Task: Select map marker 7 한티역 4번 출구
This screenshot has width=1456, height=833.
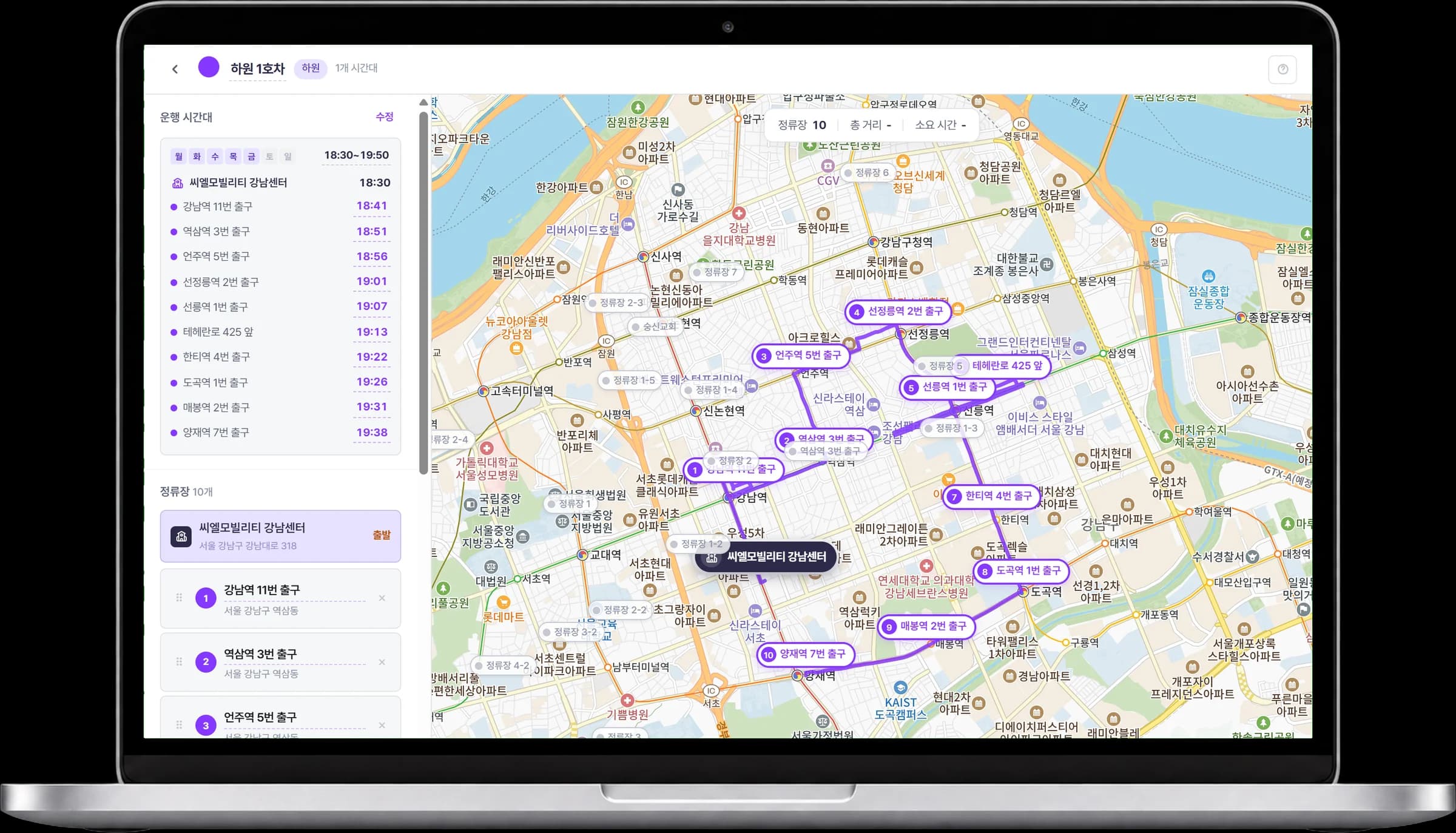Action: 991,496
